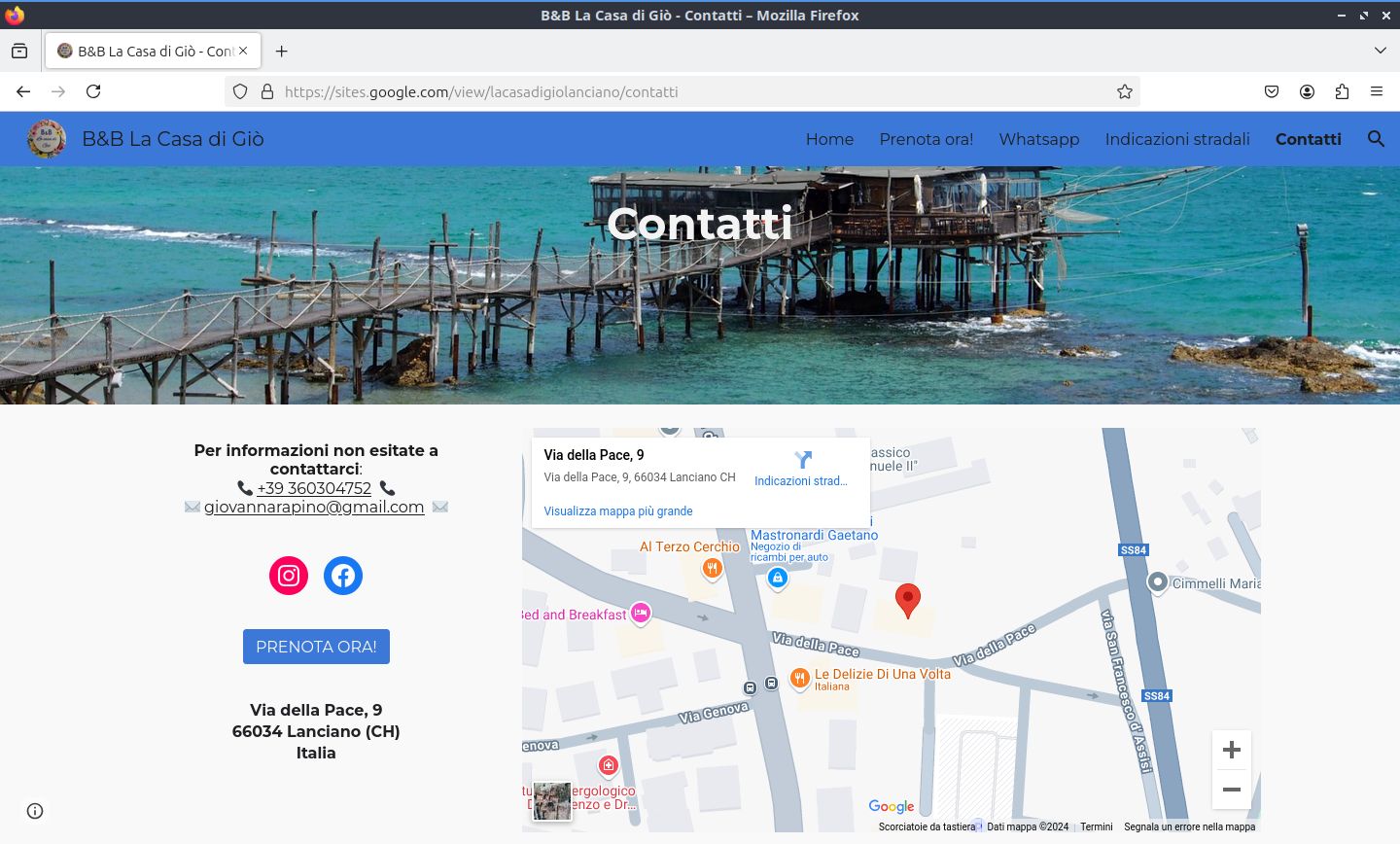Save the page to Pocket
The width and height of the screenshot is (1400, 844).
[1272, 91]
